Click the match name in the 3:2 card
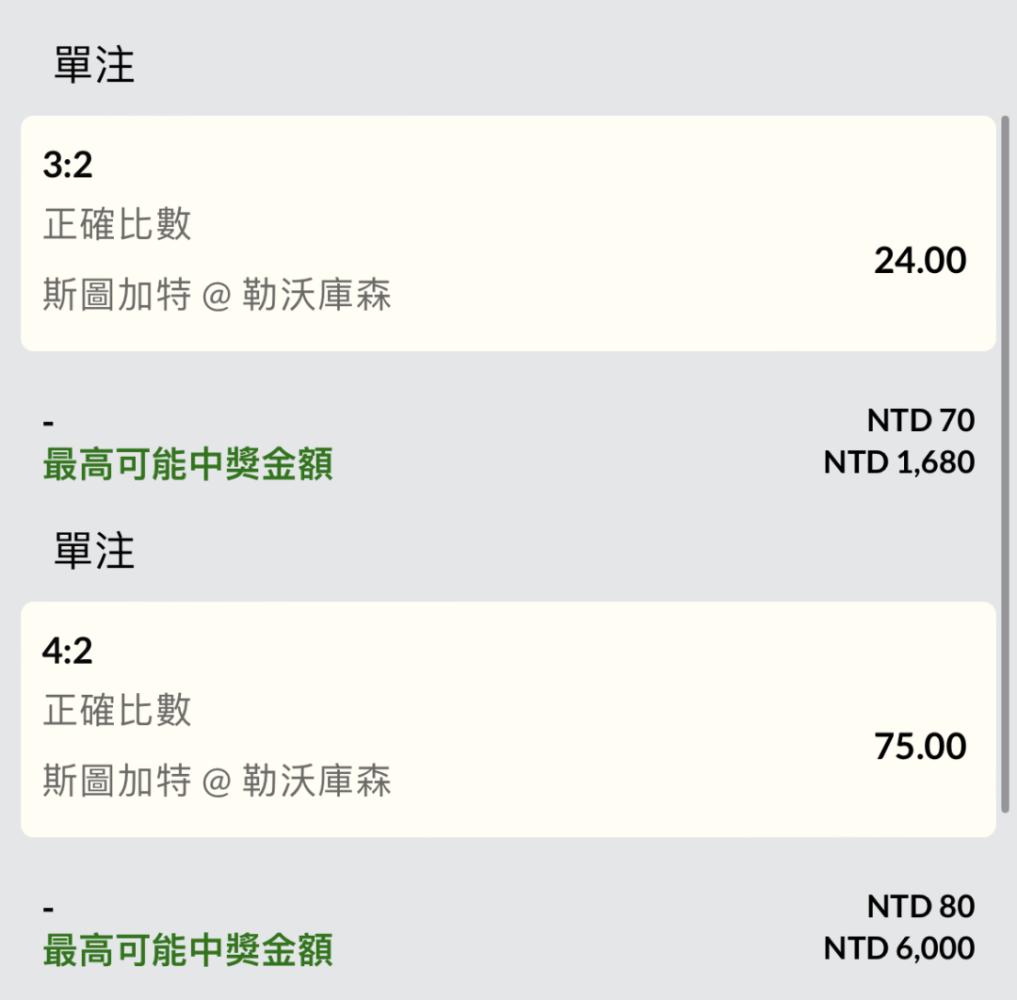This screenshot has height=1000, width=1017. coord(217,294)
